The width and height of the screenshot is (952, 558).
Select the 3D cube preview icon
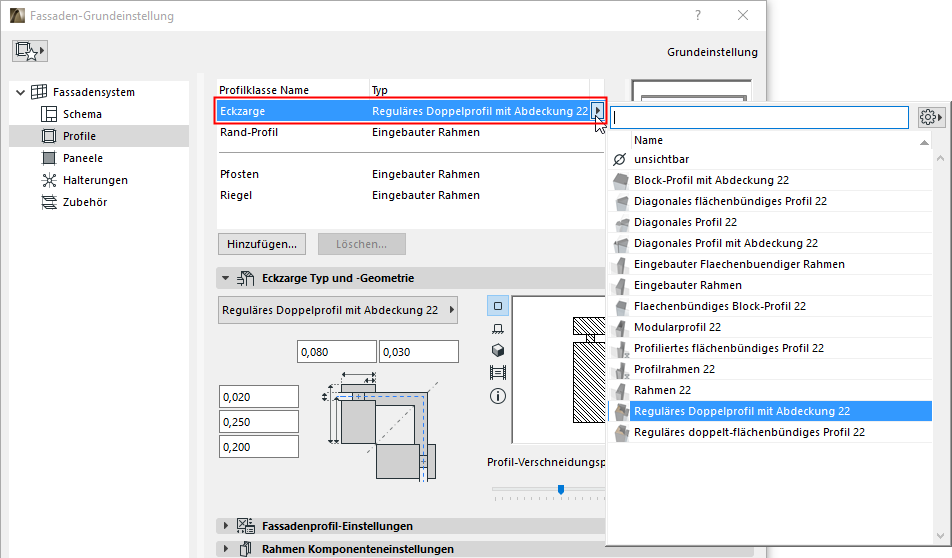click(x=498, y=350)
